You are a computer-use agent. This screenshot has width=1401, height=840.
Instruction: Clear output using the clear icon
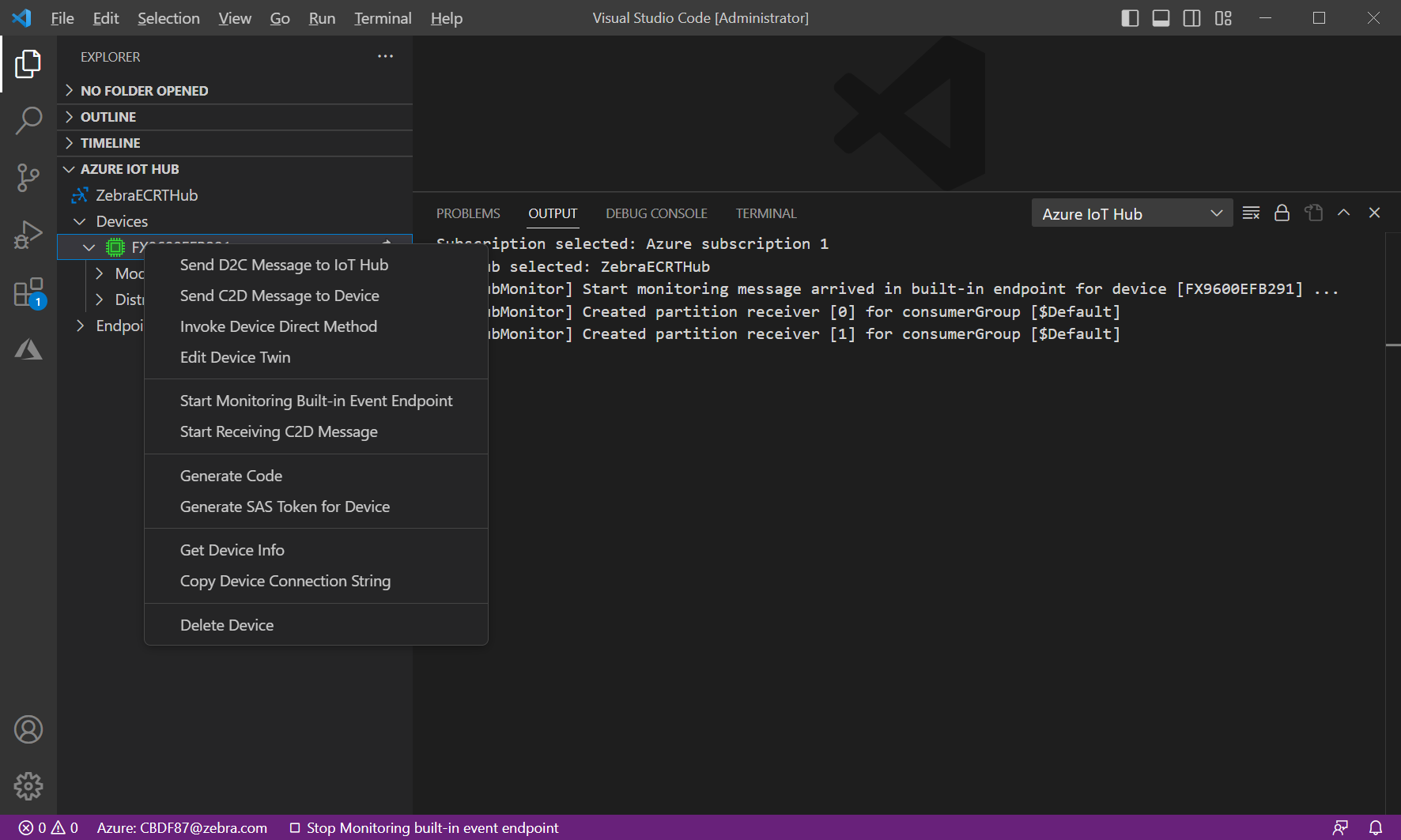pyautogui.click(x=1251, y=213)
